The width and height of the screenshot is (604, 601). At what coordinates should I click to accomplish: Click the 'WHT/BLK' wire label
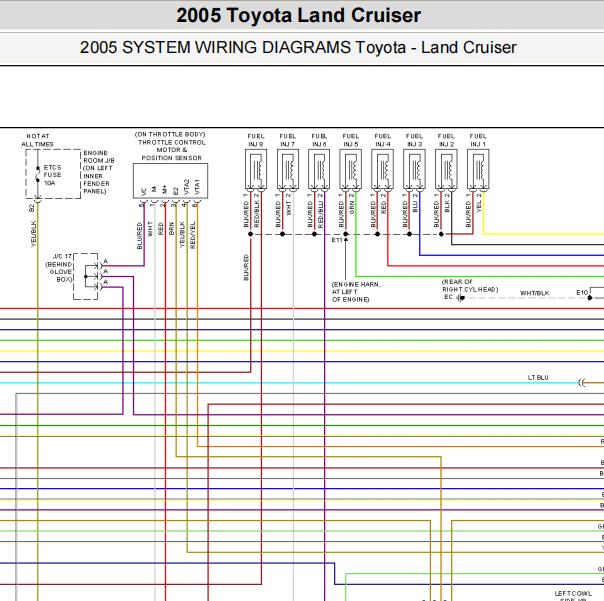click(x=534, y=293)
